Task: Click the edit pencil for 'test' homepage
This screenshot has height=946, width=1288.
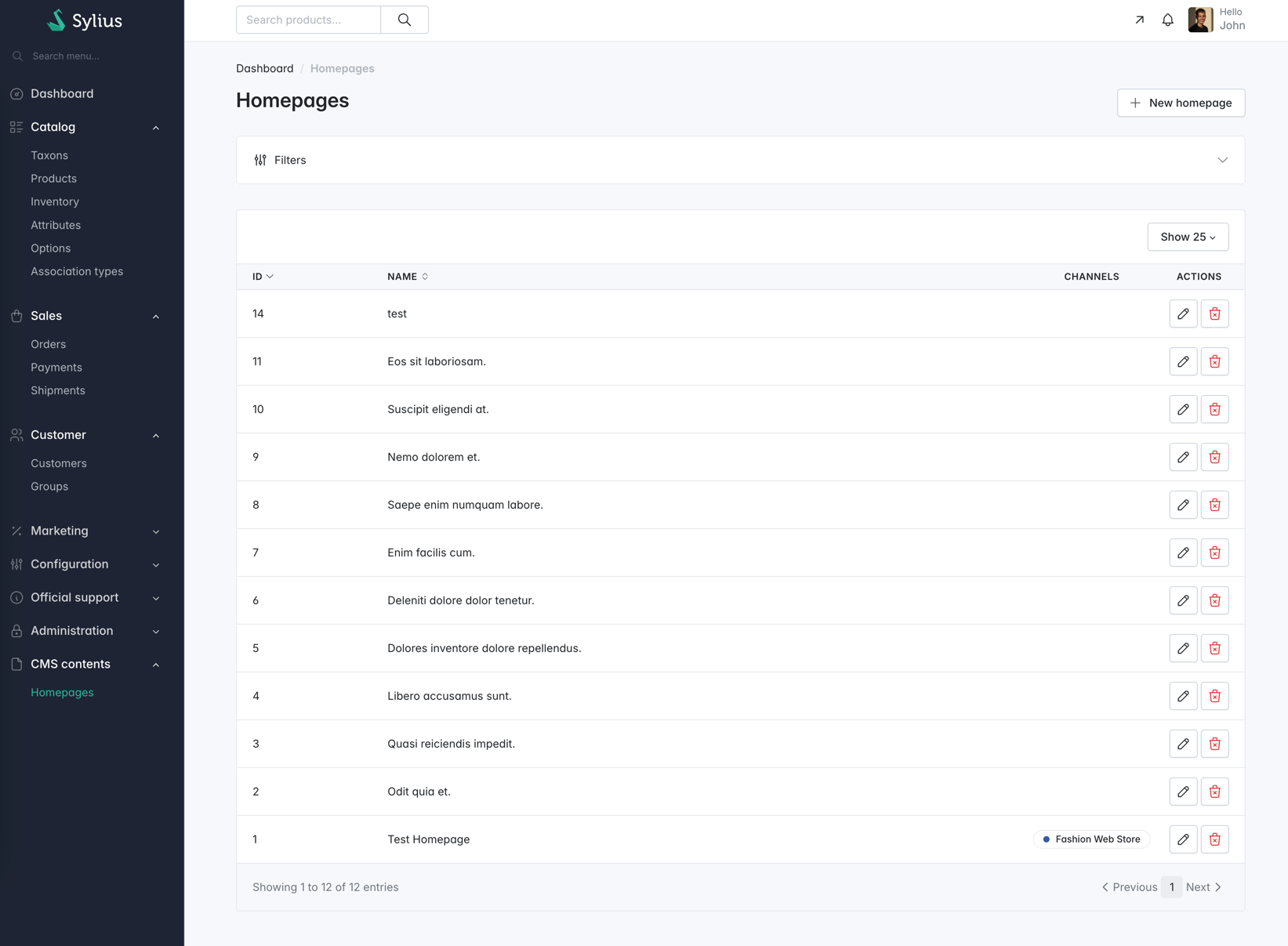Action: click(1183, 314)
